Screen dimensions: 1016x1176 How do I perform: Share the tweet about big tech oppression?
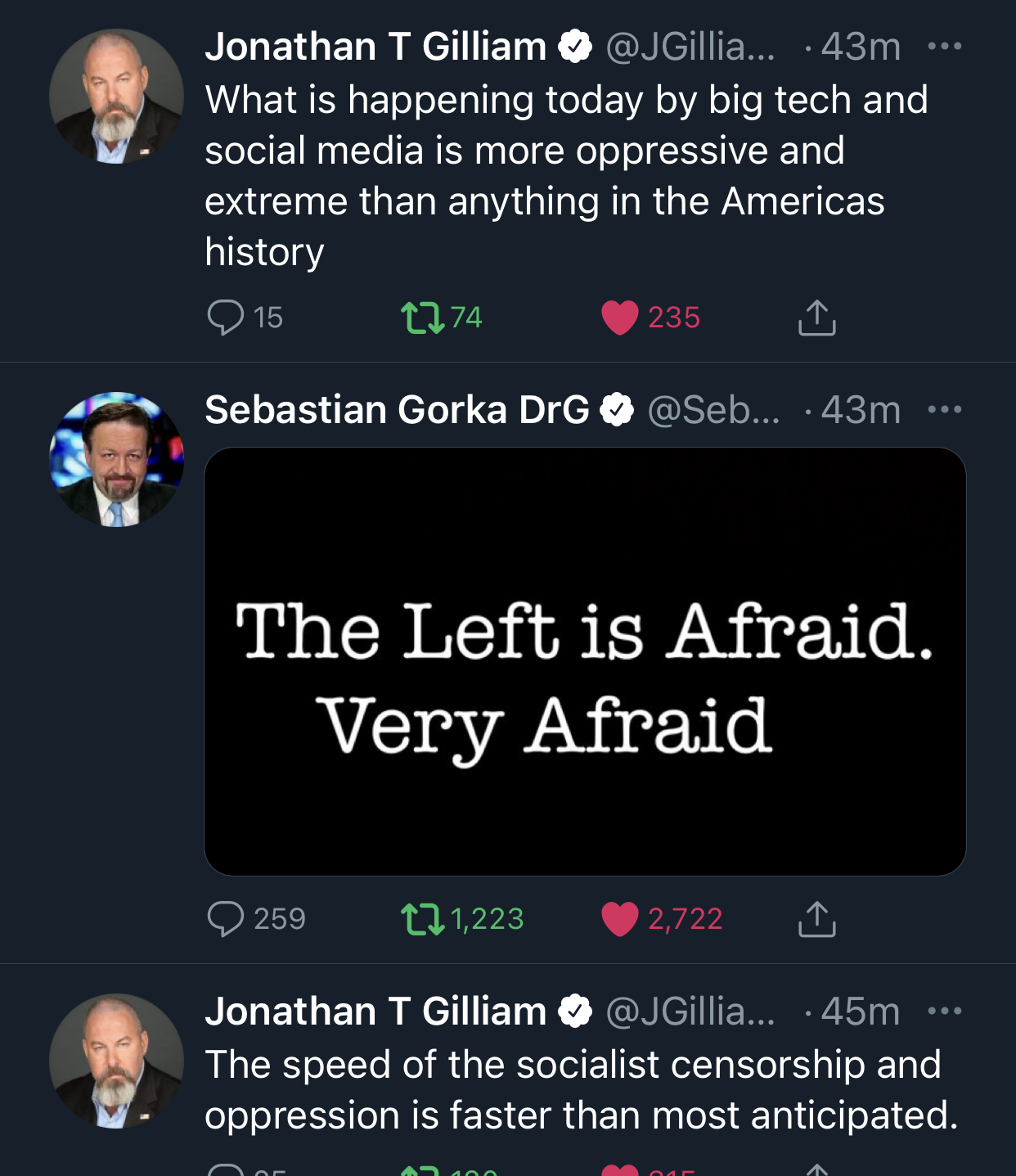click(x=816, y=318)
